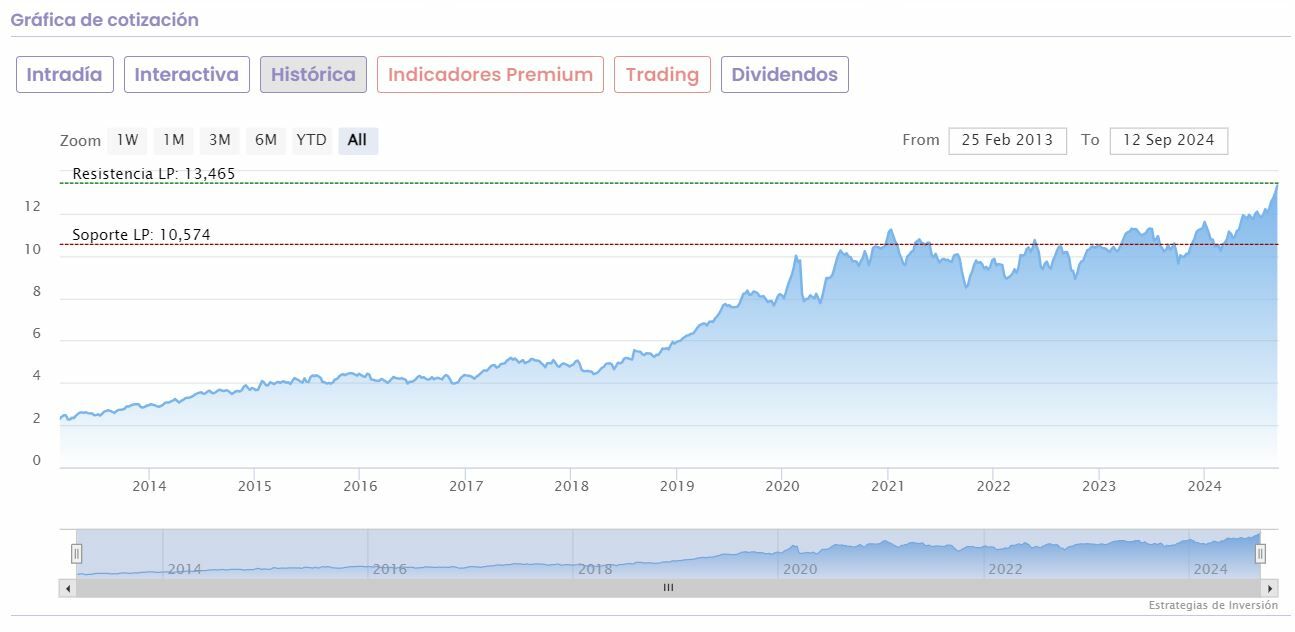
Task: Show the Dividendos view
Action: tap(785, 75)
